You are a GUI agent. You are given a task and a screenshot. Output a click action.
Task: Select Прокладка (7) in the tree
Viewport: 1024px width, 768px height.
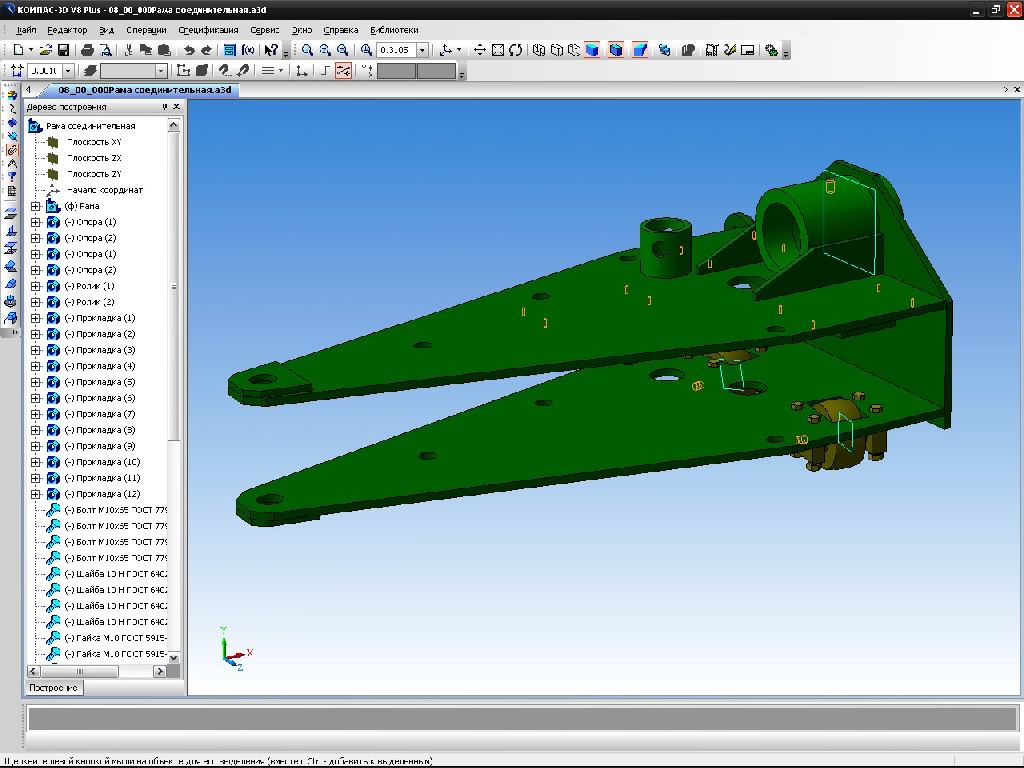pyautogui.click(x=100, y=414)
